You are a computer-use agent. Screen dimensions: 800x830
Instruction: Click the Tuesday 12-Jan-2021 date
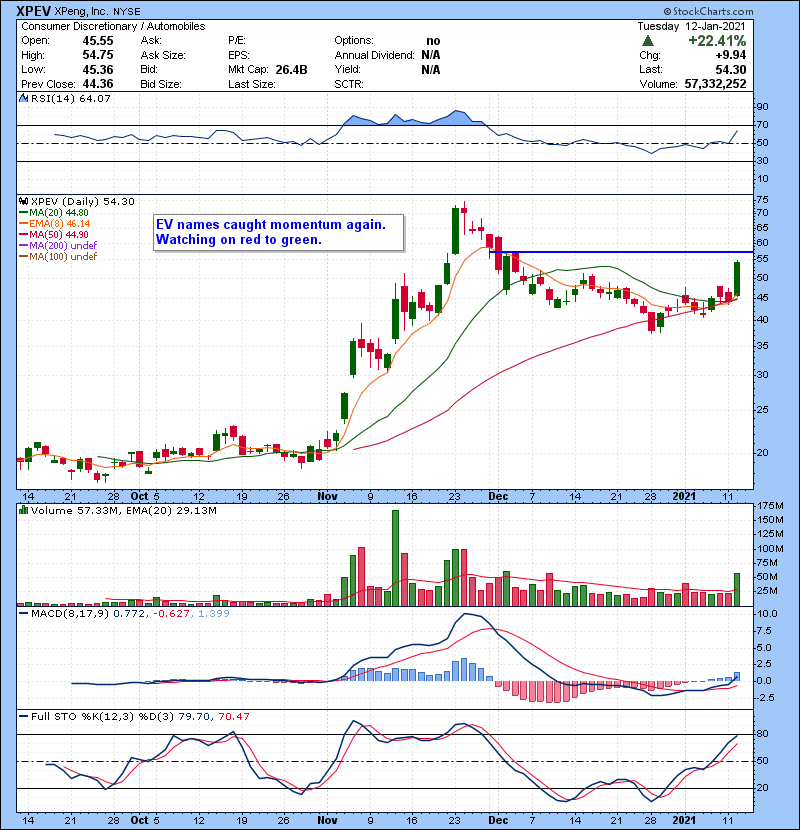(x=691, y=26)
